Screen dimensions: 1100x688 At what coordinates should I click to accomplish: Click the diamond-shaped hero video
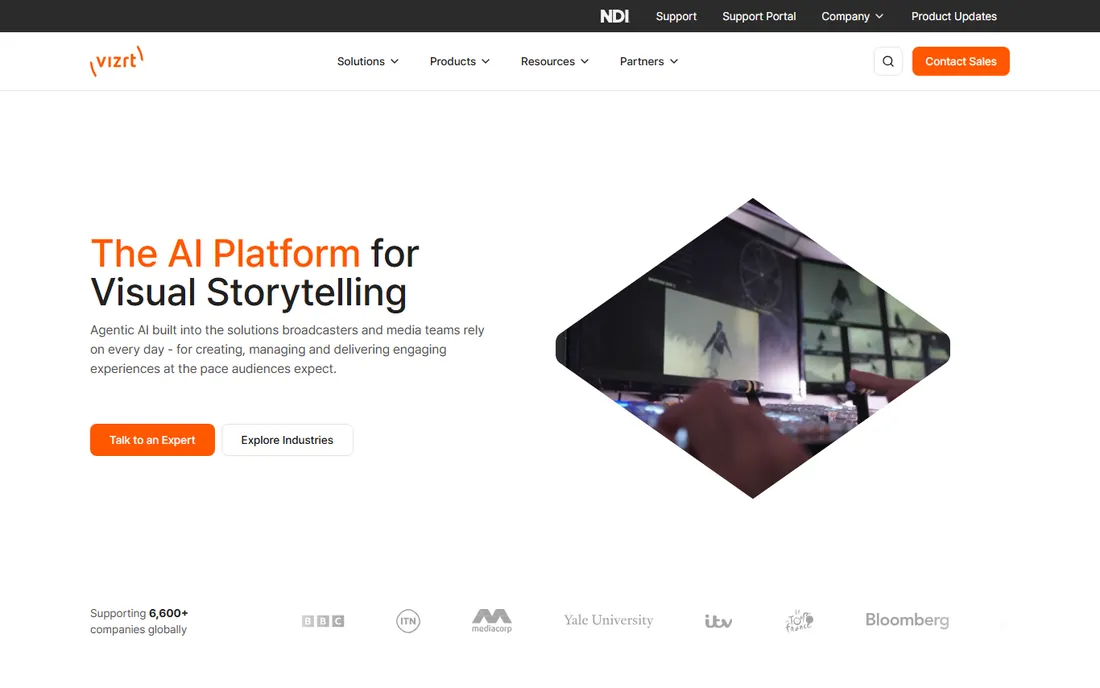pyautogui.click(x=753, y=349)
